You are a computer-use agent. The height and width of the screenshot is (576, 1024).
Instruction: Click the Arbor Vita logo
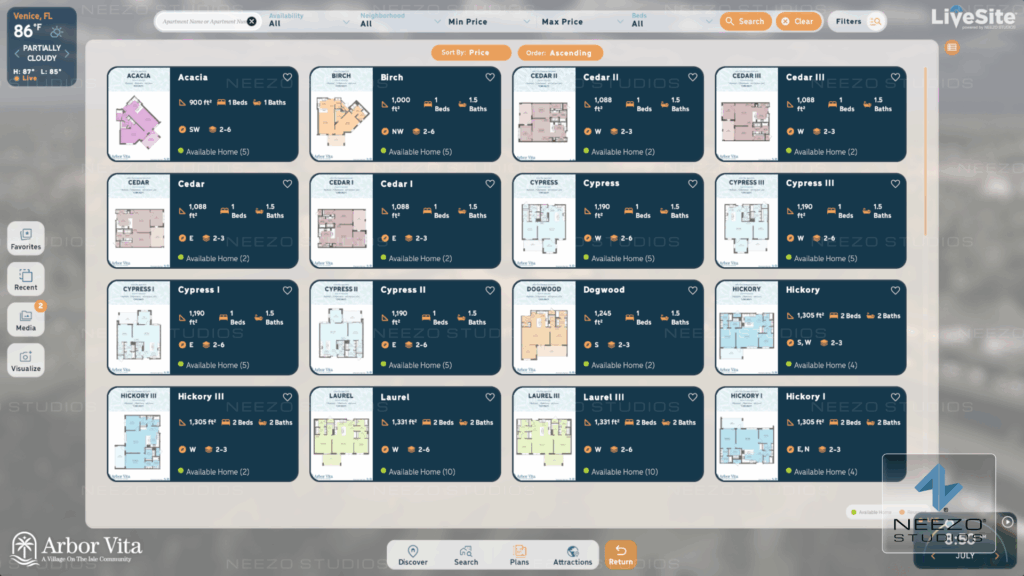(x=76, y=549)
